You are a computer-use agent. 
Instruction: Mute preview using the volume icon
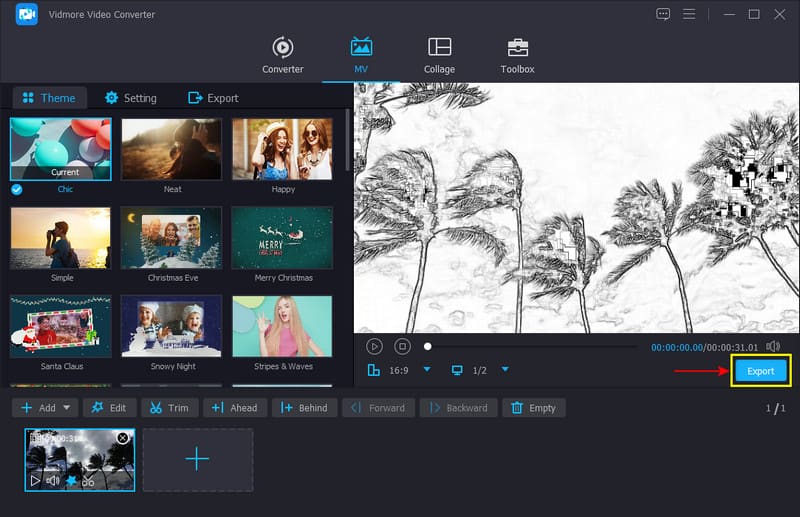[773, 346]
